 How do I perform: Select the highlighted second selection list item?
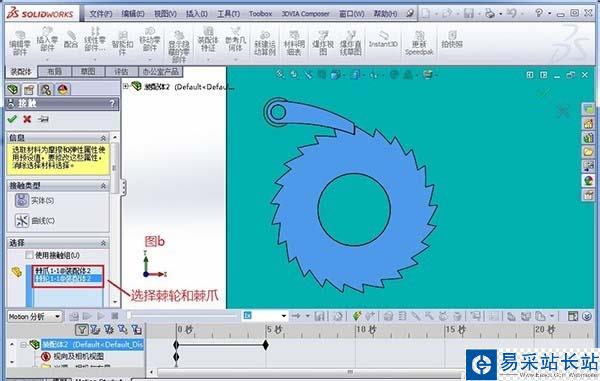click(68, 278)
